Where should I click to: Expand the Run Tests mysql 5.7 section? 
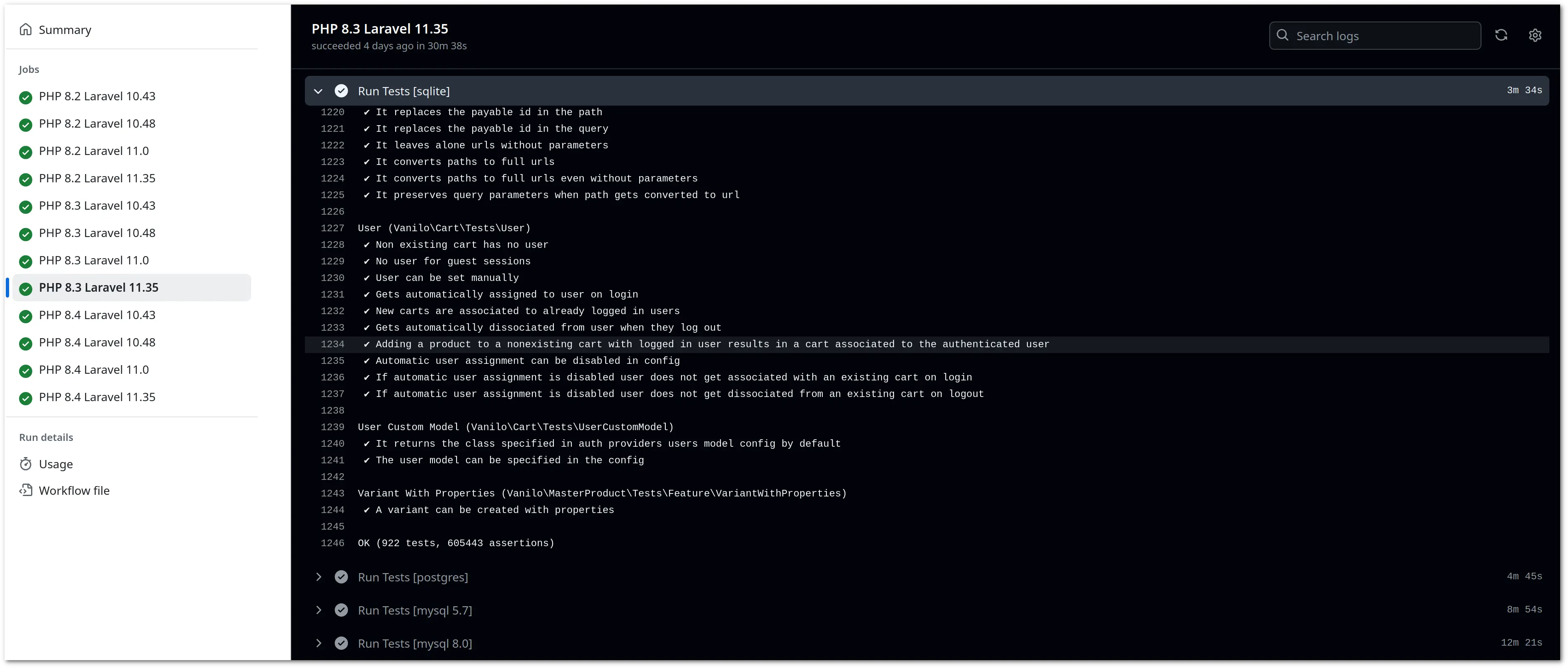click(x=319, y=610)
